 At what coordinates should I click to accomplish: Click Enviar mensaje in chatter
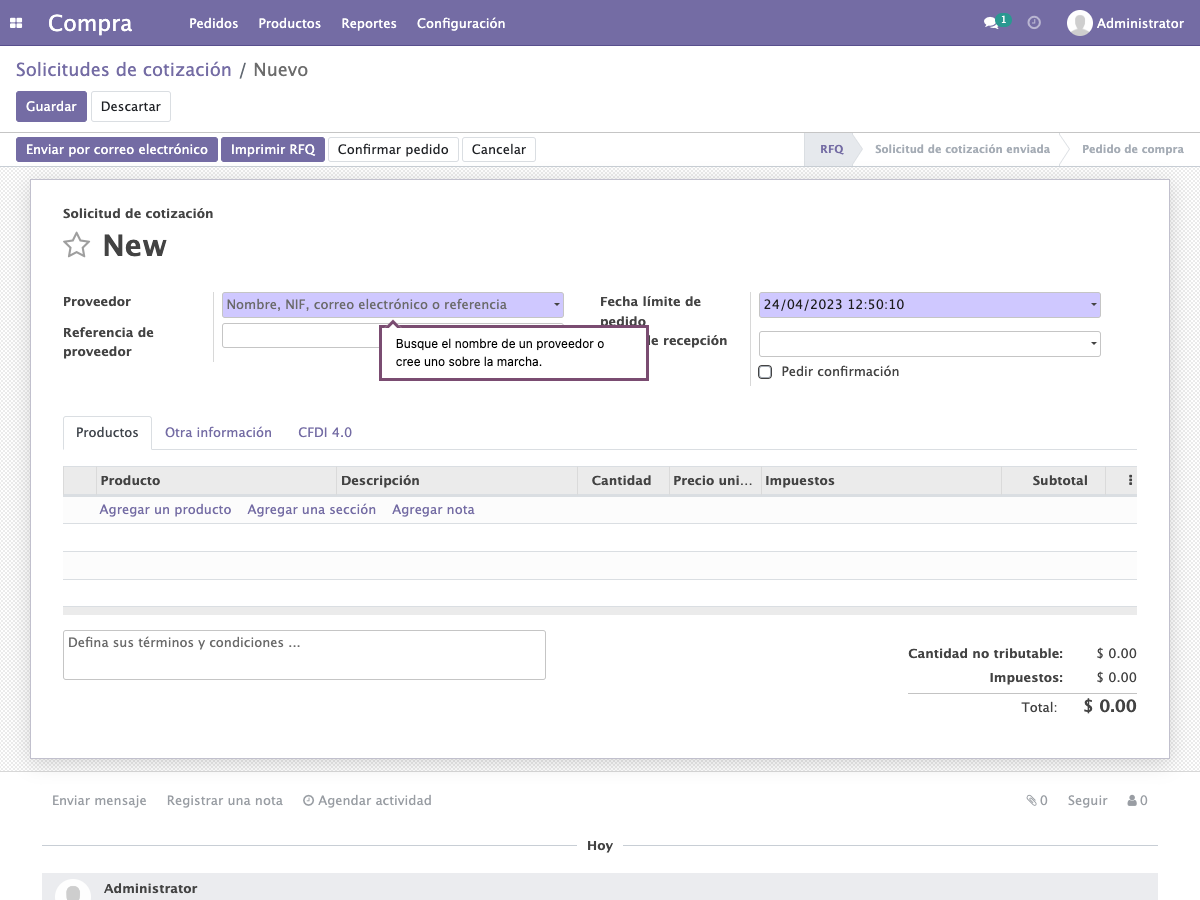[x=99, y=800]
